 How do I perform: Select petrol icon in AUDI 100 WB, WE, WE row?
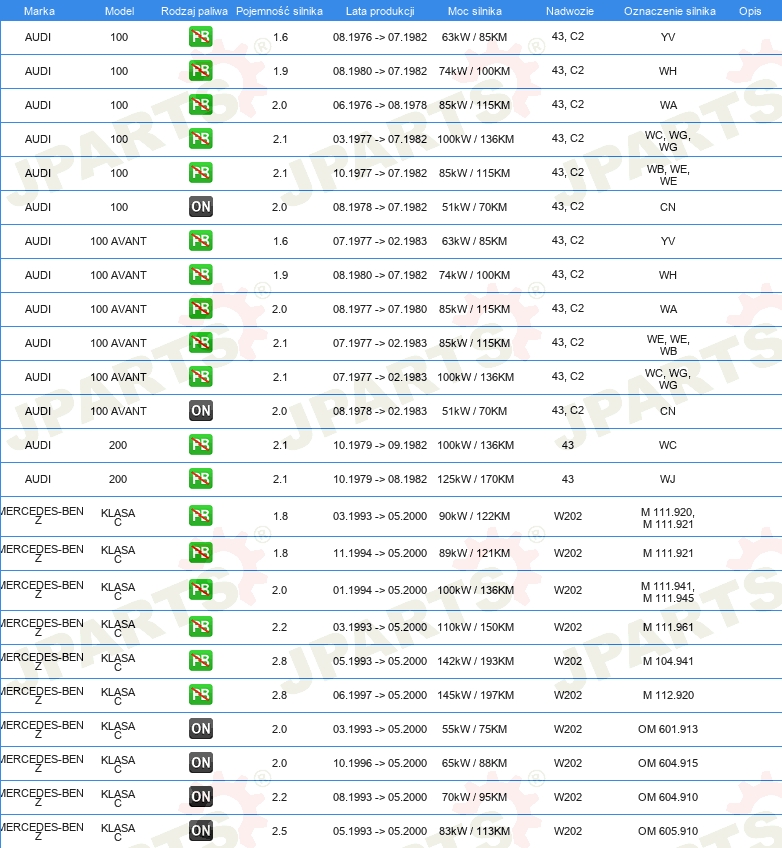click(201, 173)
